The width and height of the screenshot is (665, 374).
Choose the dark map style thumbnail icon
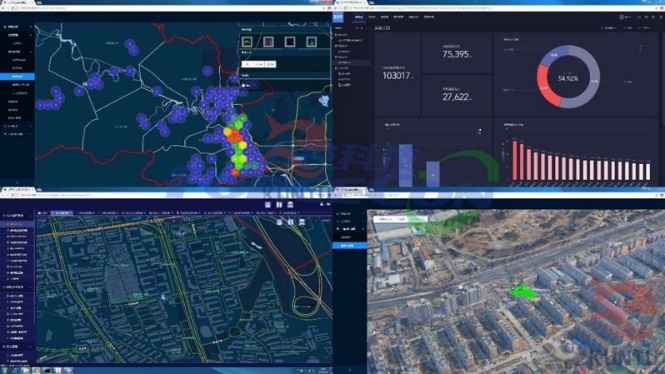point(290,42)
